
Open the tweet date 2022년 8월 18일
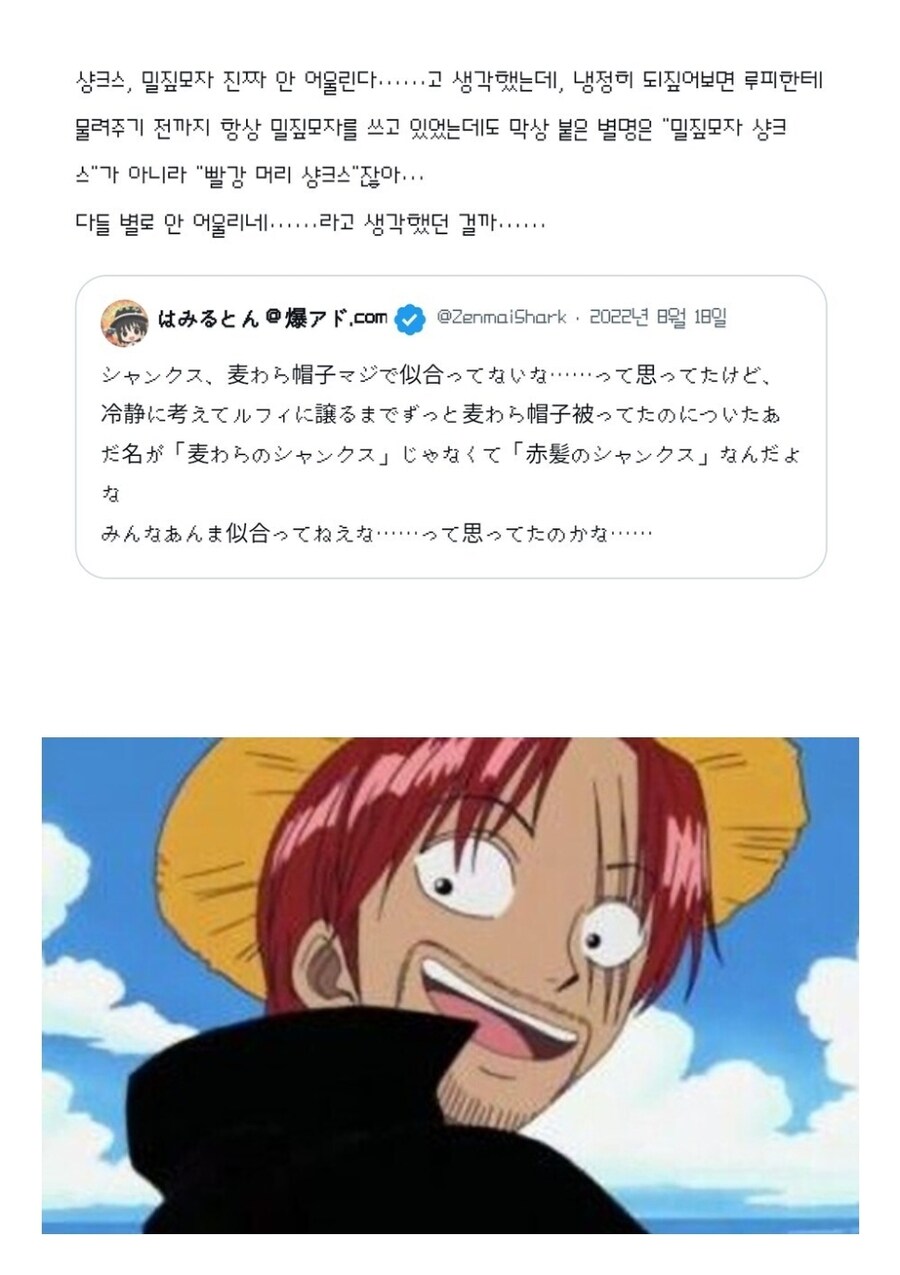coord(658,318)
